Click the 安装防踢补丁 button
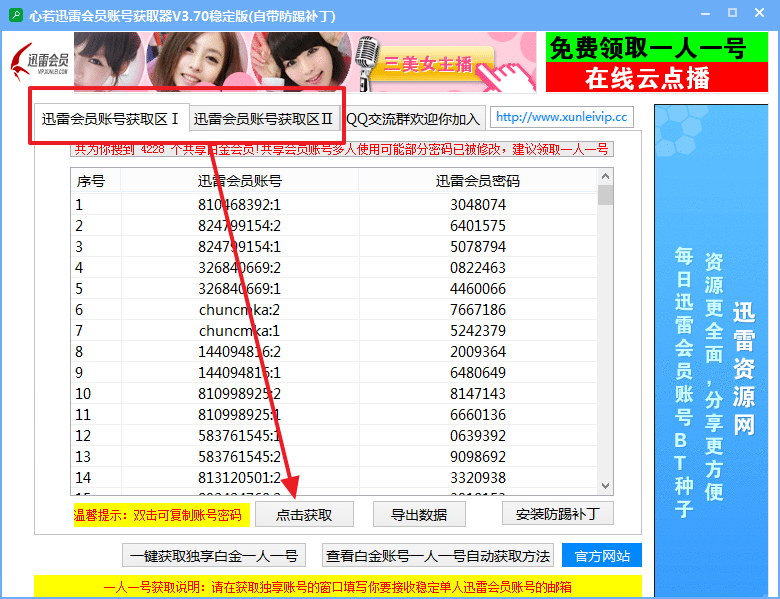Image resolution: width=780 pixels, height=599 pixels. point(558,514)
